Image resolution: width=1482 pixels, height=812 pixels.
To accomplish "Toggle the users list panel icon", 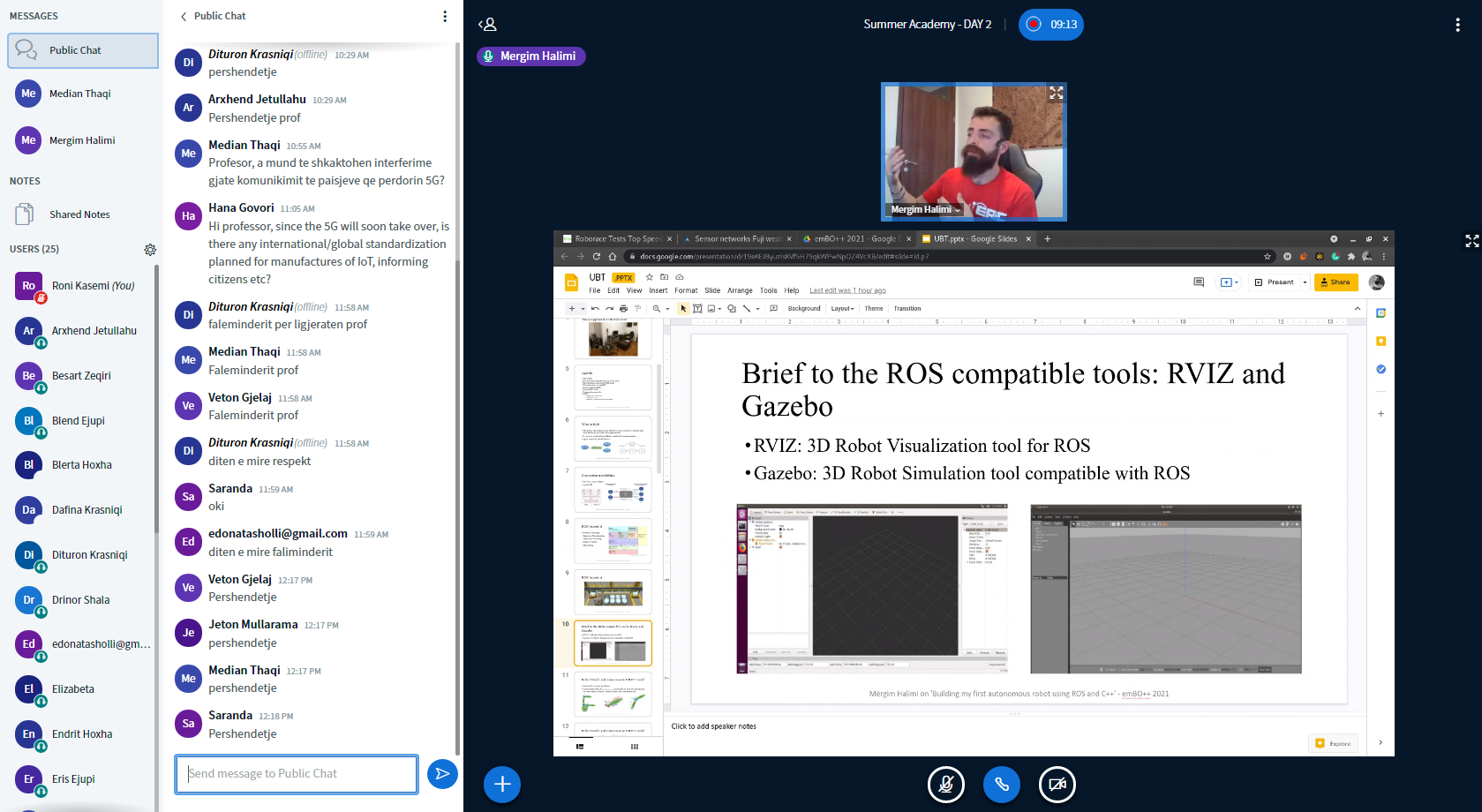I will coord(487,25).
